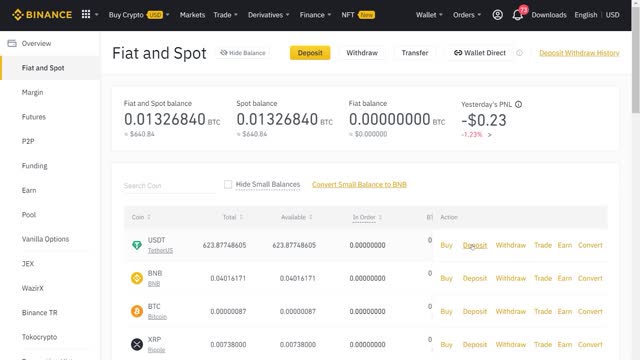
Task: Click the top Withdraw button
Action: [362, 53]
